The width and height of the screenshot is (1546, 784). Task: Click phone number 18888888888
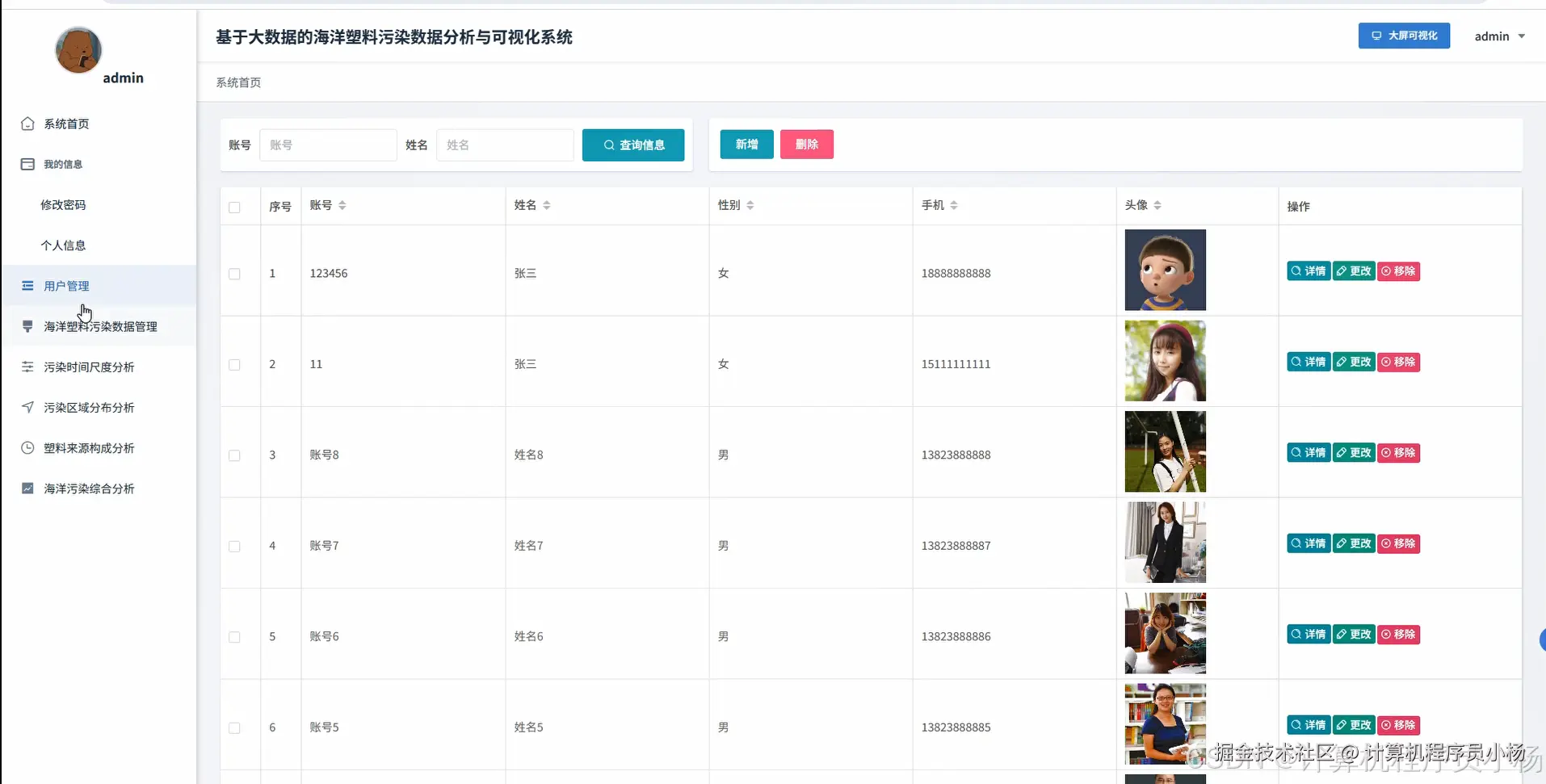[x=956, y=274]
